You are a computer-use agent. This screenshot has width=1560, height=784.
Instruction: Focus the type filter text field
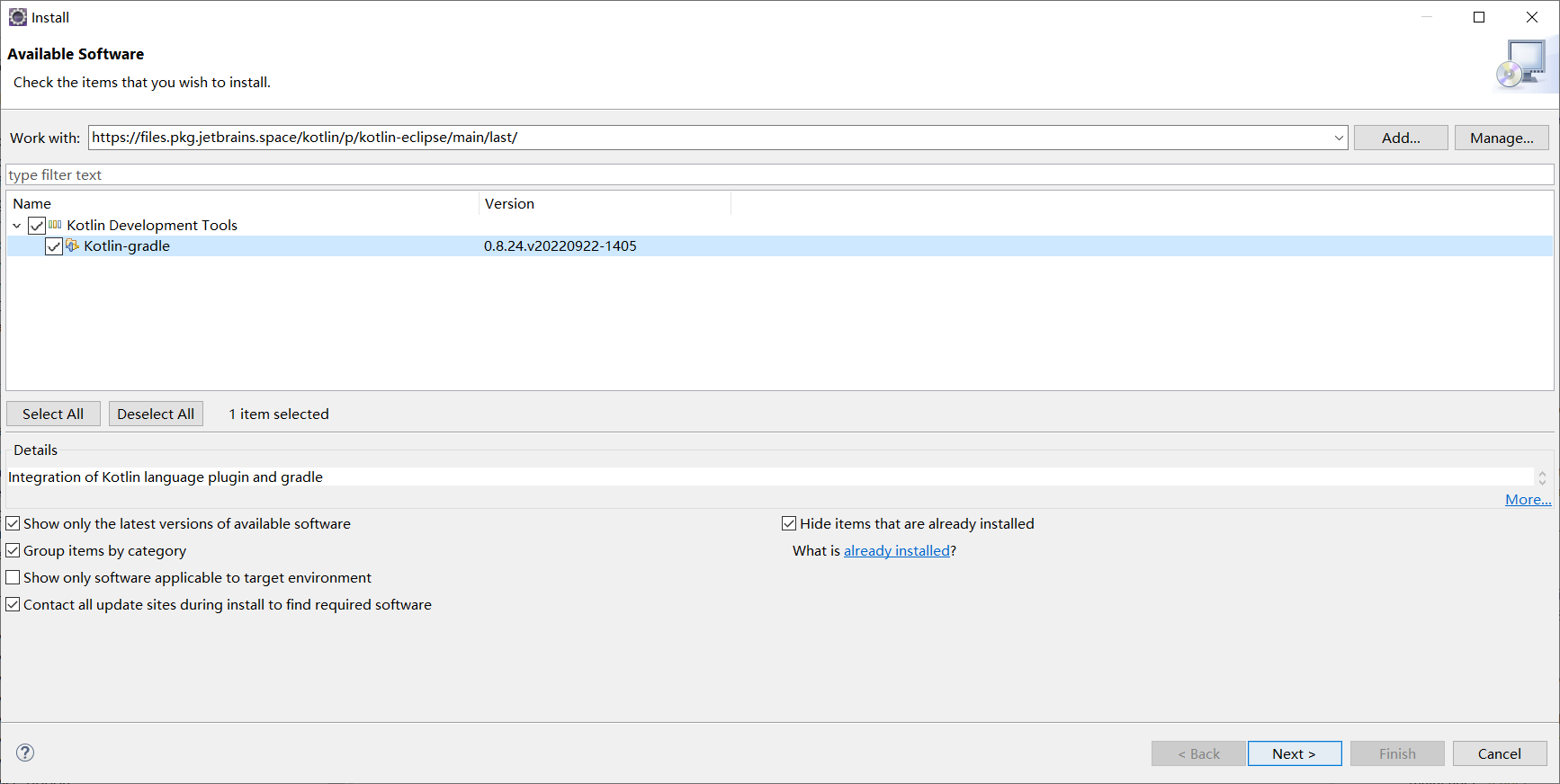779,174
